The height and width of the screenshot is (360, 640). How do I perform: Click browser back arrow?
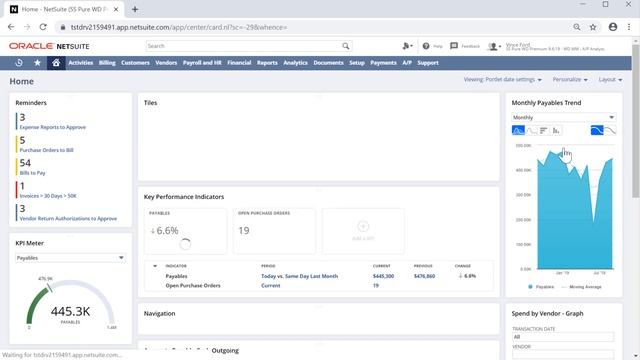click(x=11, y=27)
